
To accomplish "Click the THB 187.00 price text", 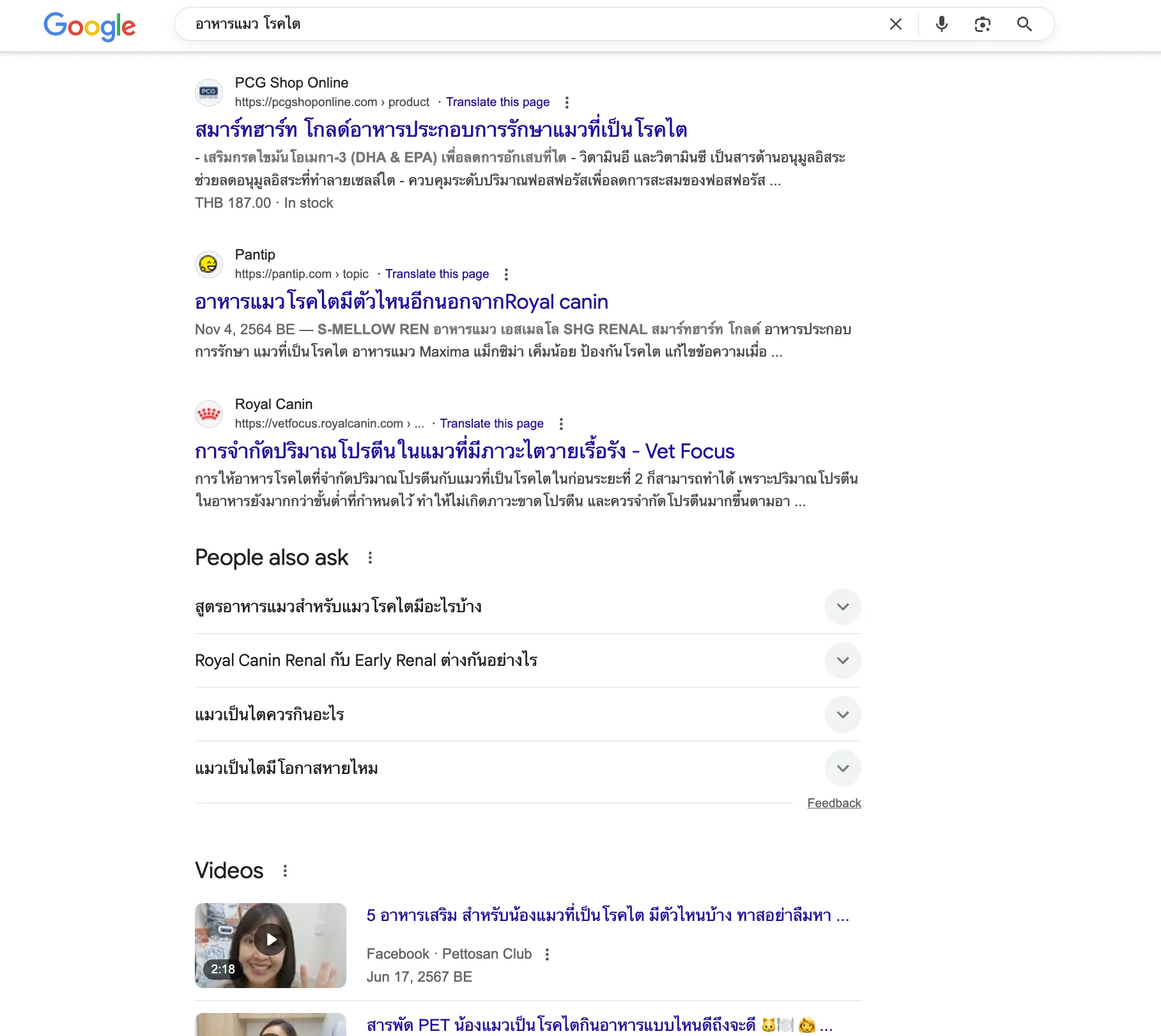I will pos(233,203).
